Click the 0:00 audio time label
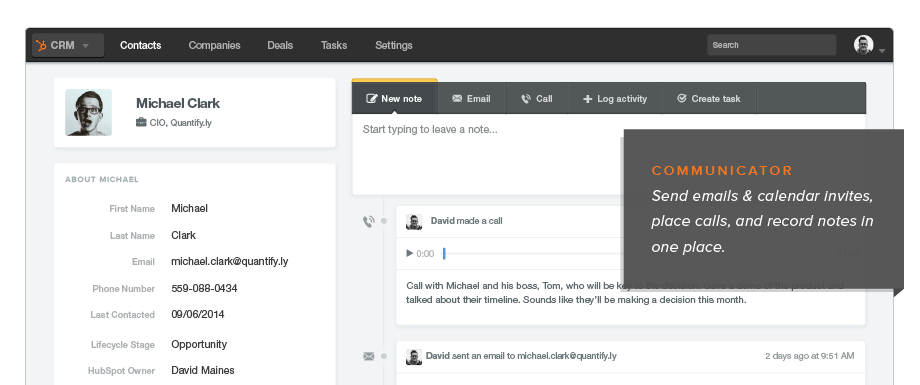Image resolution: width=920 pixels, height=385 pixels. click(425, 254)
